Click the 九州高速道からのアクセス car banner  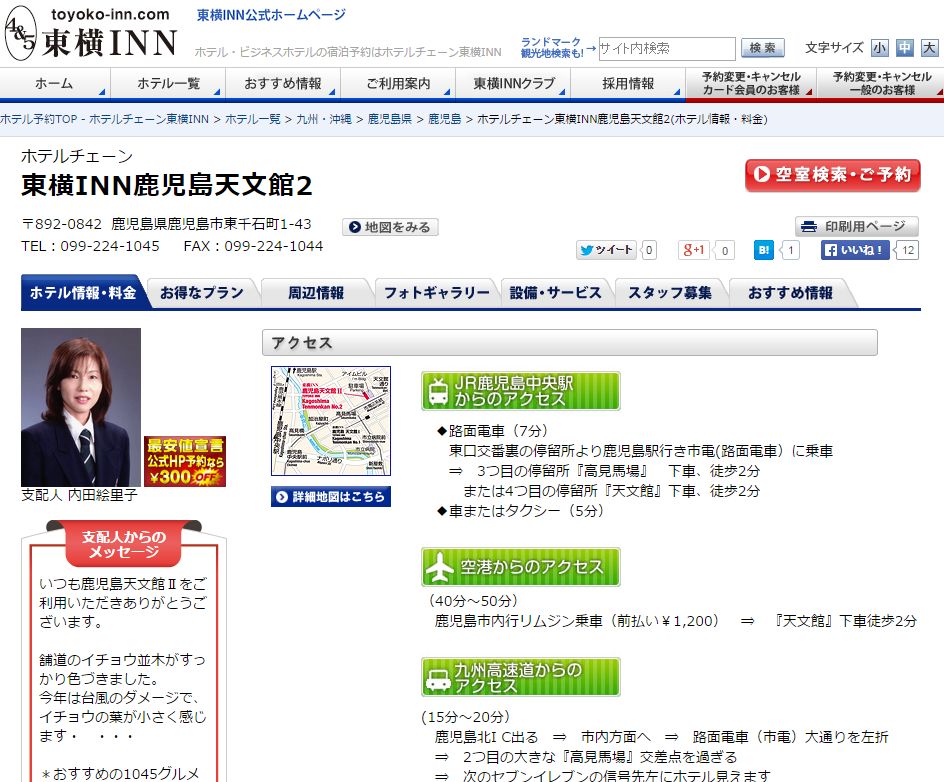pyautogui.click(x=521, y=677)
